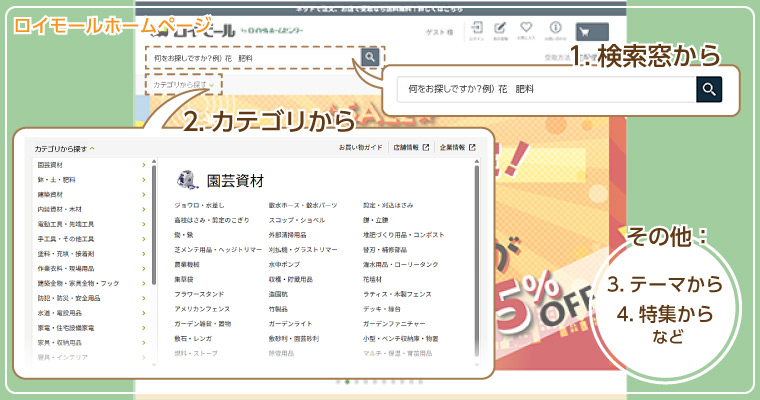
Task: Click 外部清掃用品 in the subcategory list
Action: click(x=287, y=235)
